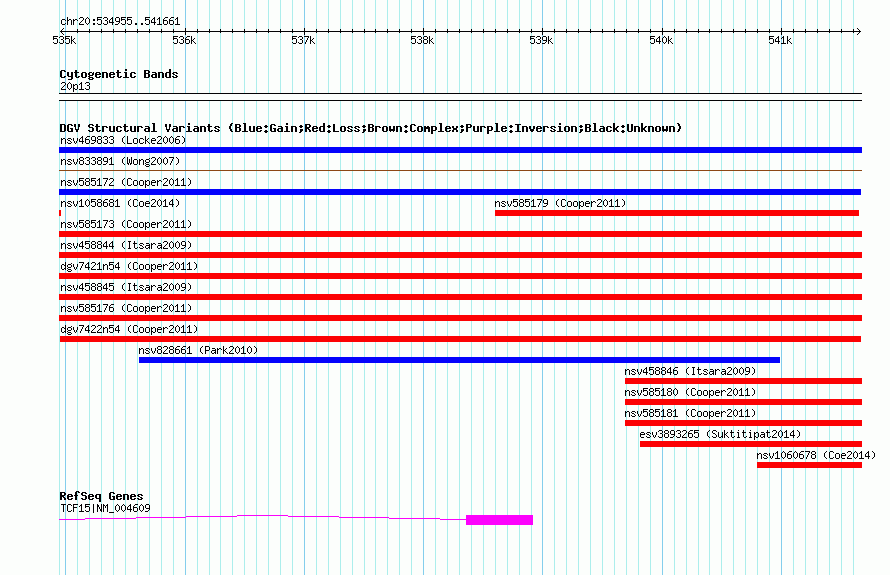Click the nsv585176 red loss bar
This screenshot has width=890, height=575.
[x=460, y=318]
